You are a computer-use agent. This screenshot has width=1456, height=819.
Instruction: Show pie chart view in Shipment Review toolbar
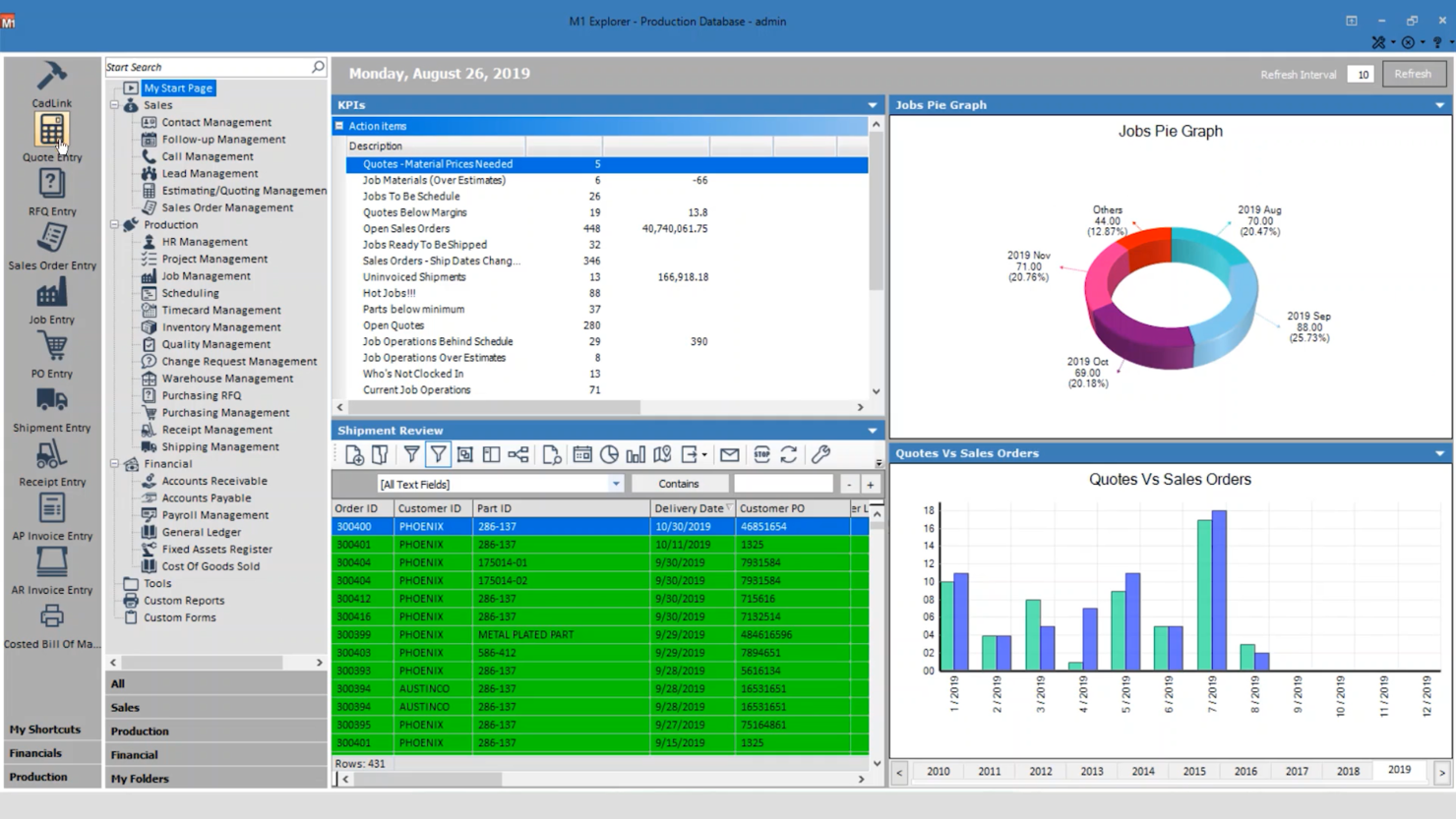tap(609, 454)
